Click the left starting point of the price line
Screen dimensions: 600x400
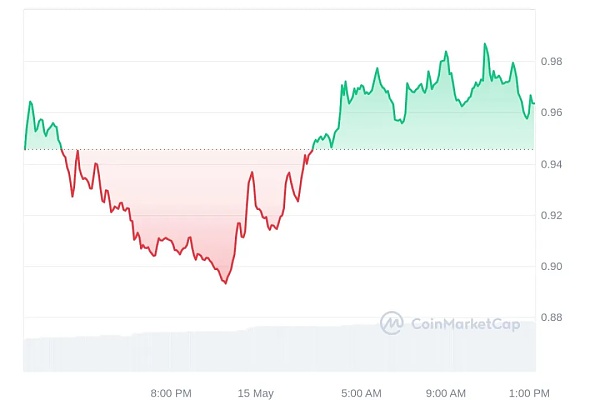coord(24,149)
